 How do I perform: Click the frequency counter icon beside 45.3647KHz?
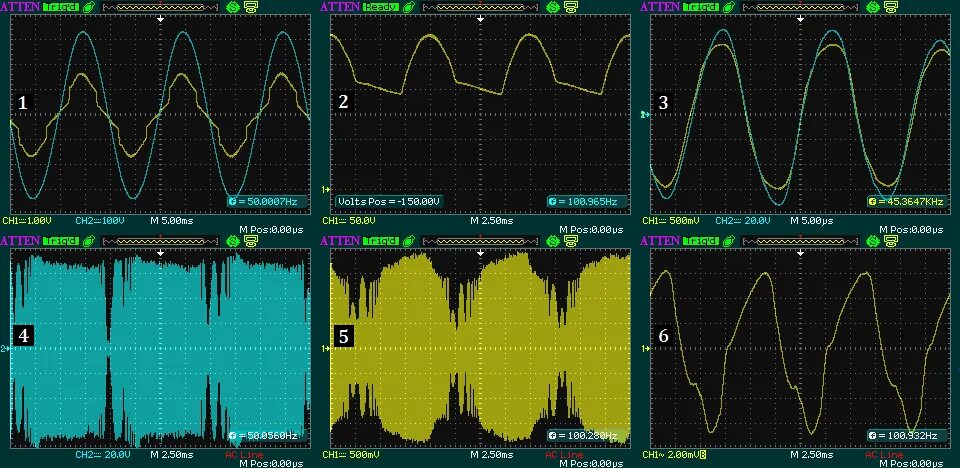point(871,202)
